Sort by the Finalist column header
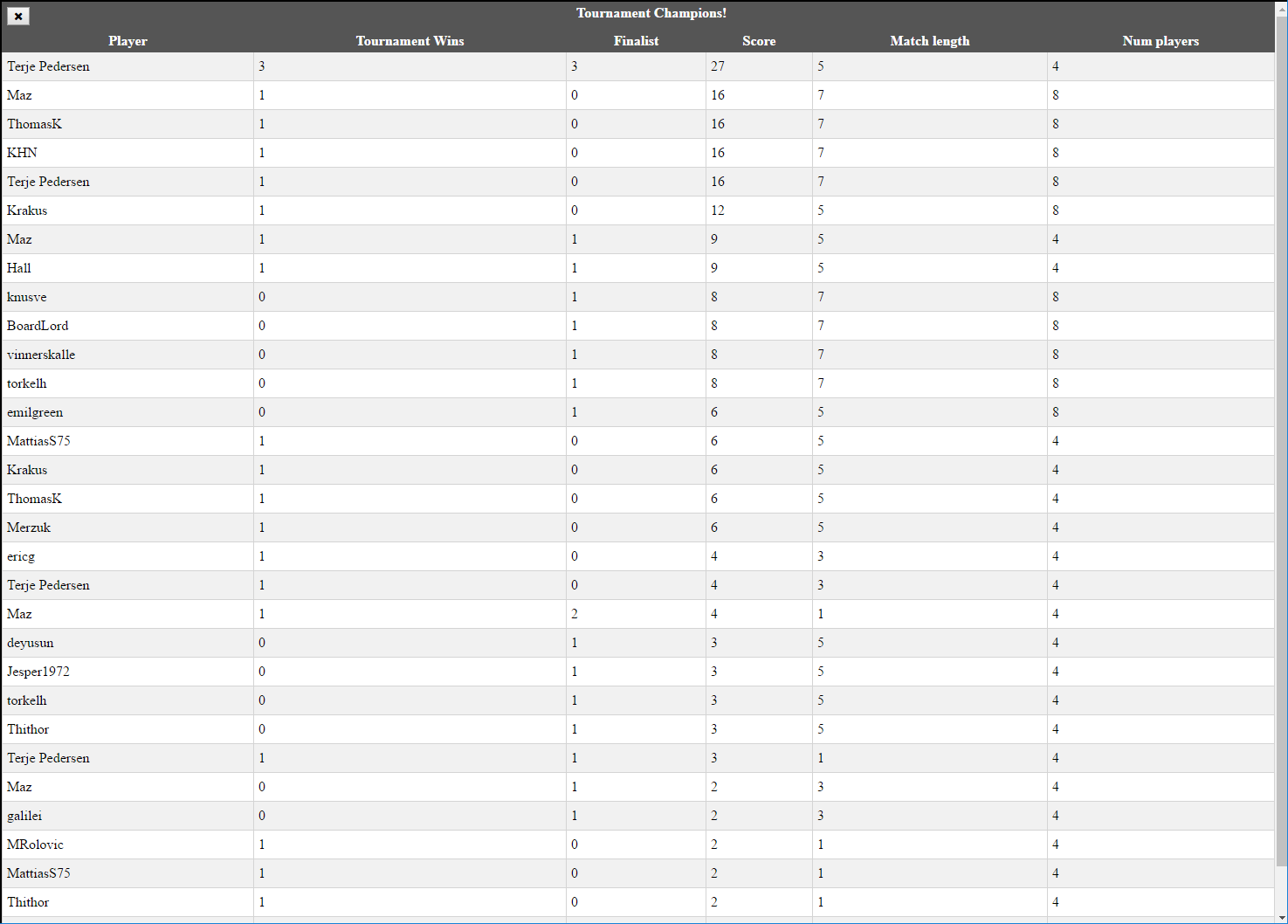Image resolution: width=1288 pixels, height=924 pixels. click(x=636, y=41)
